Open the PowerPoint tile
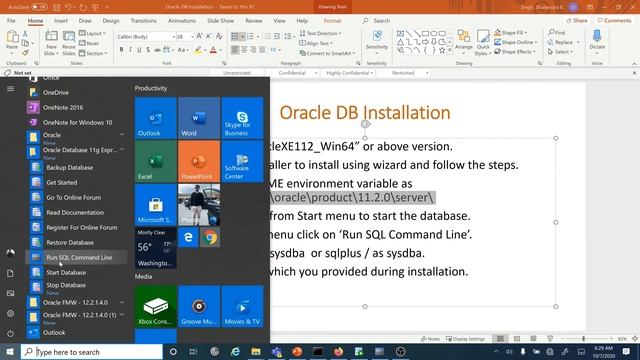 [199, 161]
